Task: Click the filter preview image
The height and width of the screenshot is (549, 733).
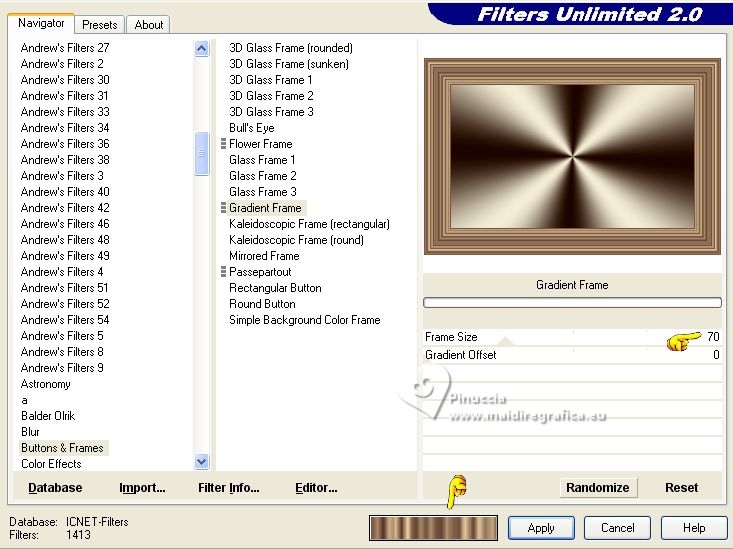Action: tap(572, 156)
